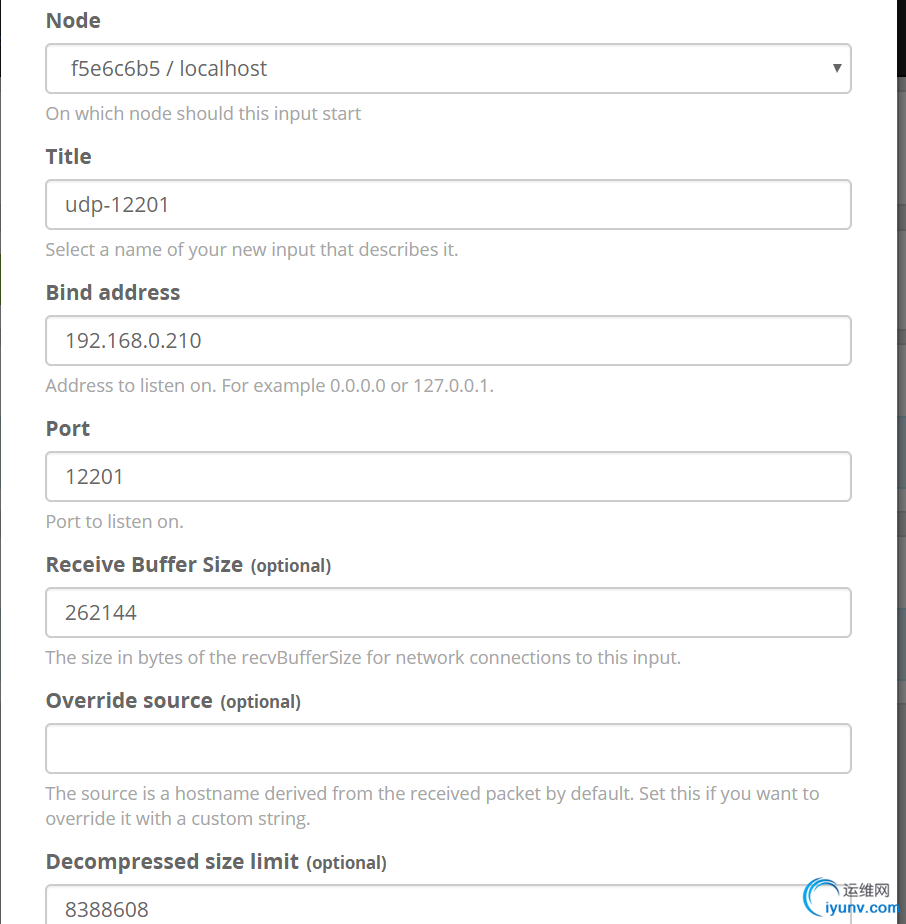This screenshot has height=924, width=906.
Task: Click the dropdown arrow of the Node selector
Action: [x=836, y=68]
